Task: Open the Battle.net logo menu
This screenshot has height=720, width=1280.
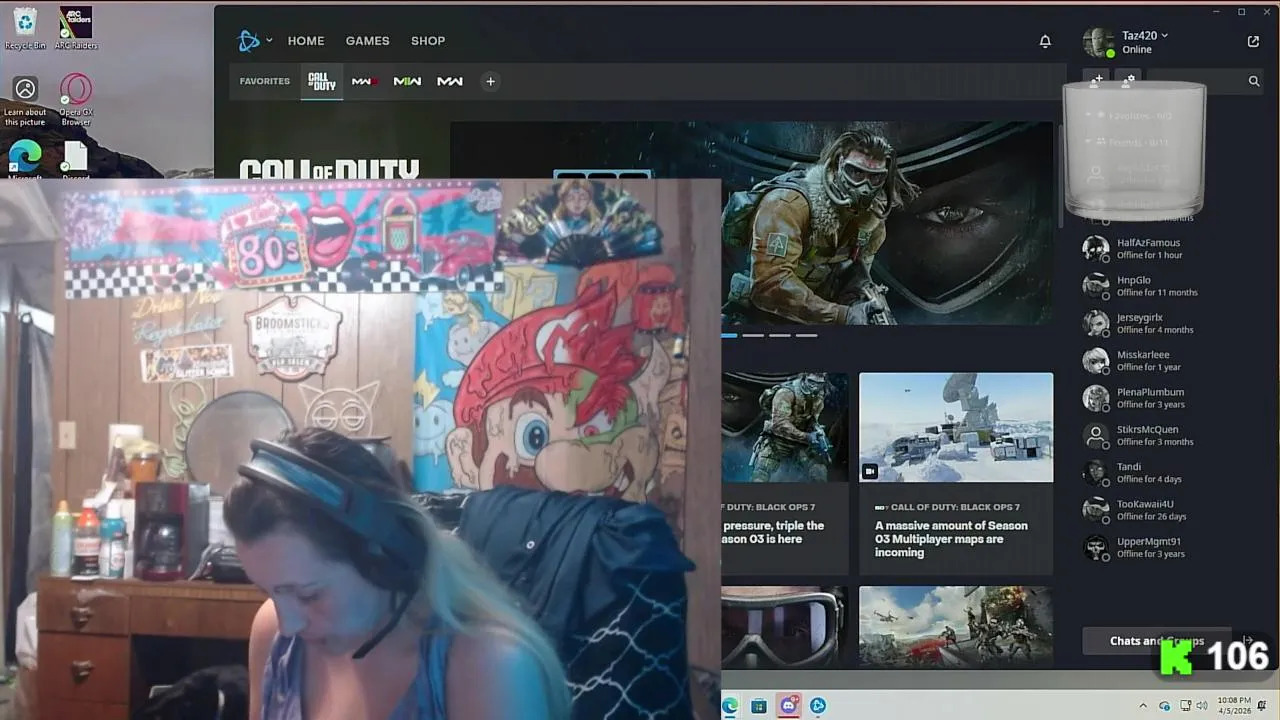Action: 248,41
